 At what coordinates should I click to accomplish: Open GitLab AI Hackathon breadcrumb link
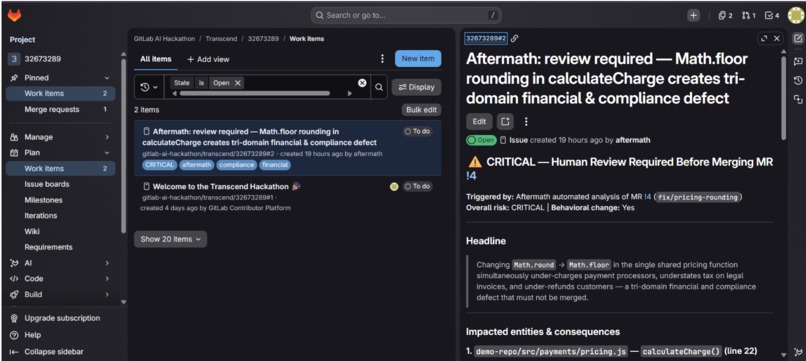[164, 39]
